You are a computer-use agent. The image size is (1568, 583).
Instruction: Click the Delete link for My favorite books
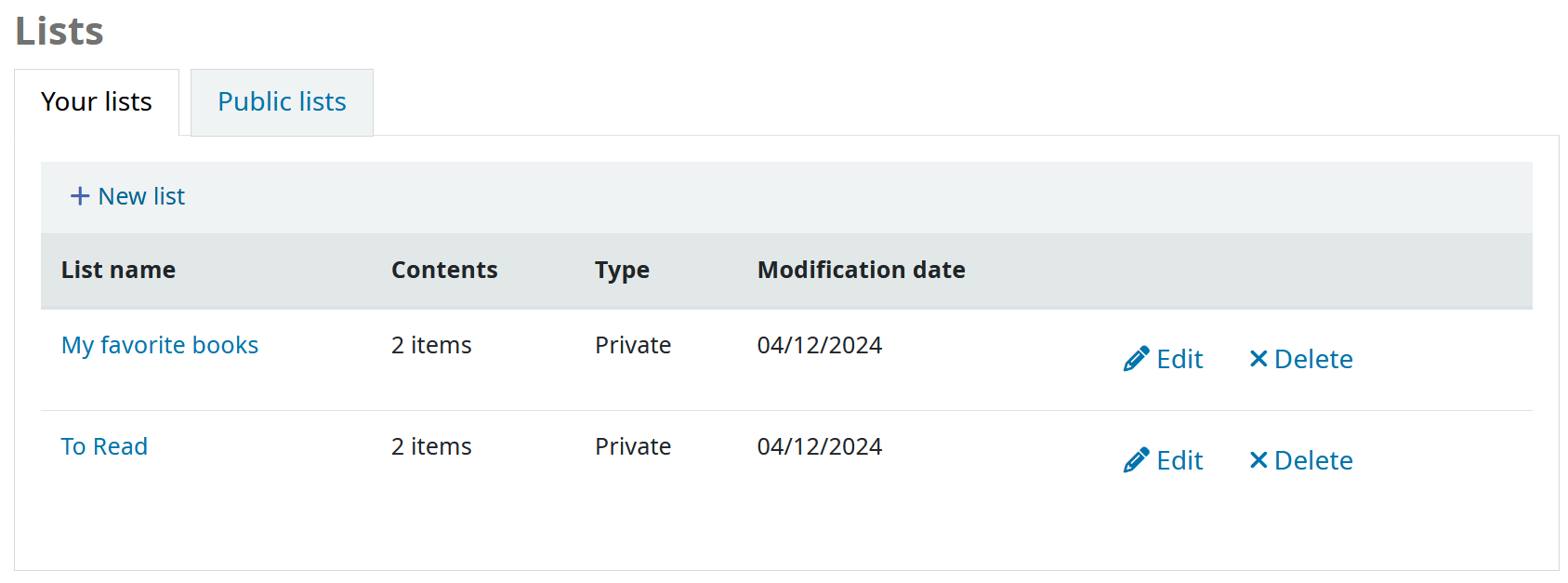tap(1313, 358)
